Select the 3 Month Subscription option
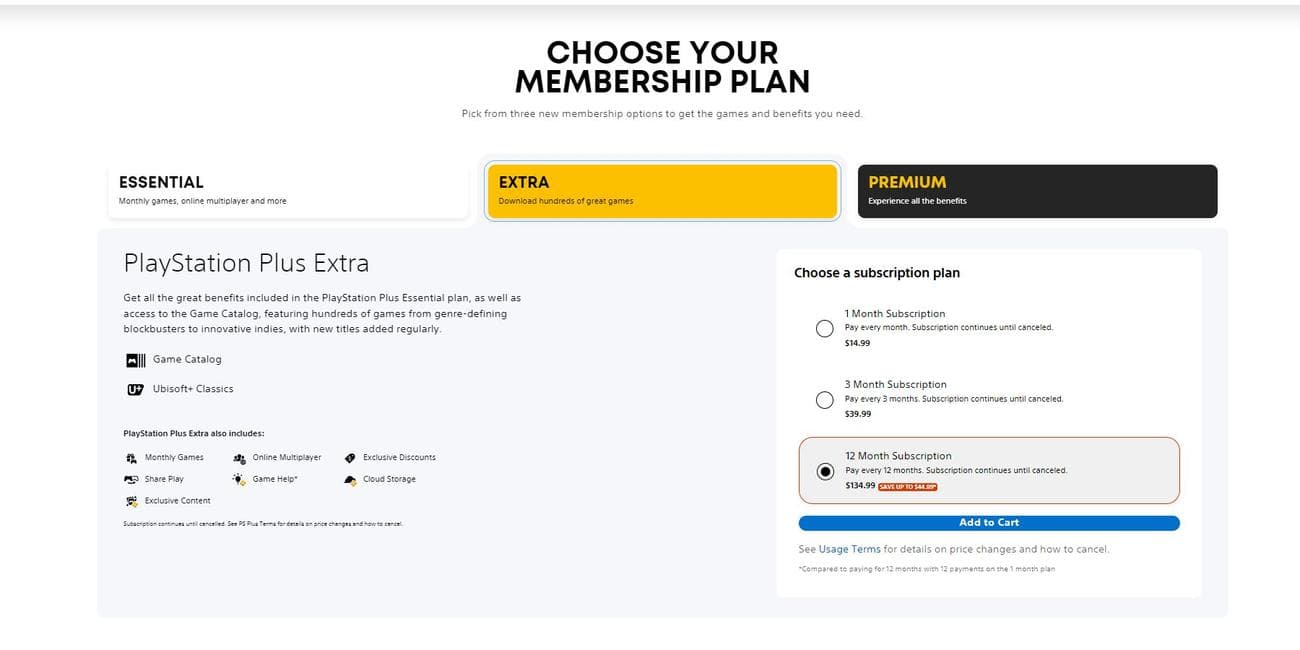Viewport: 1300px width, 650px height. click(x=824, y=400)
